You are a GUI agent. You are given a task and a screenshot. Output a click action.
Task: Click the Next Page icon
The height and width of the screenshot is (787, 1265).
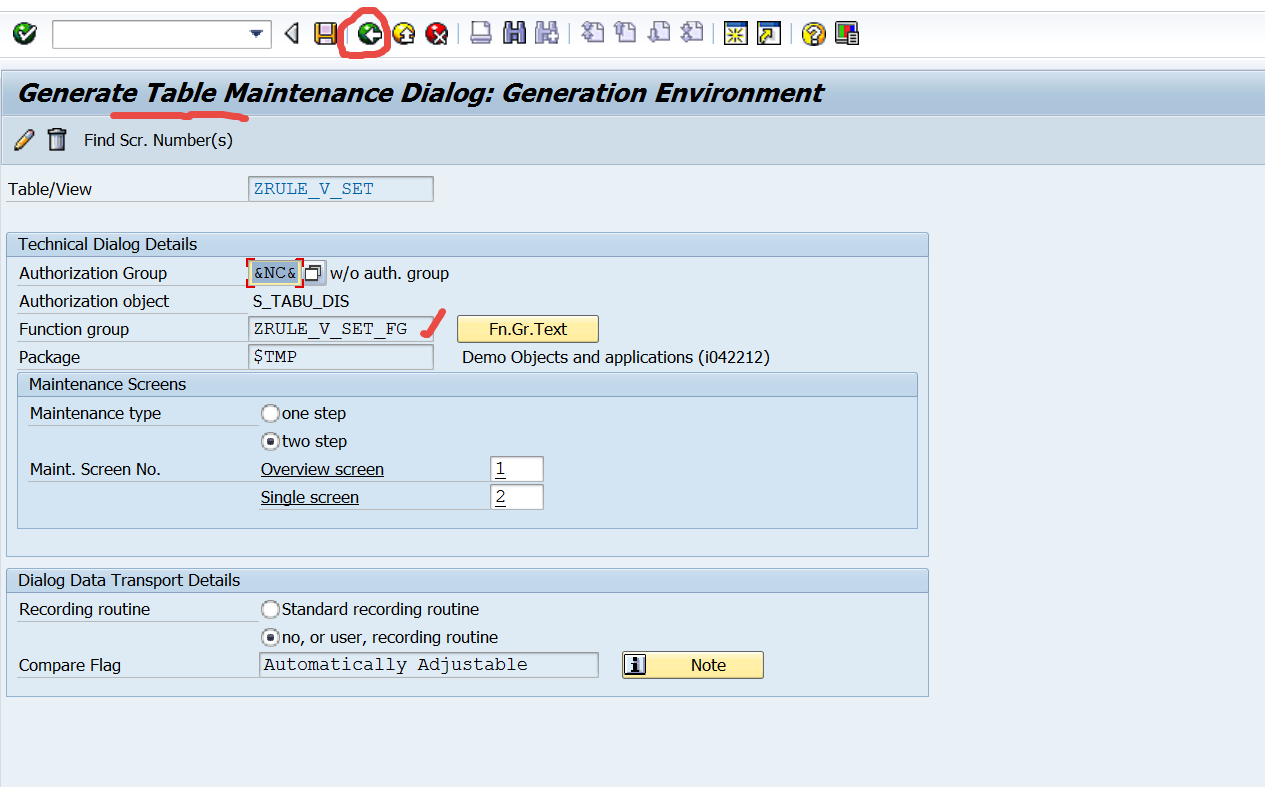[x=658, y=34]
